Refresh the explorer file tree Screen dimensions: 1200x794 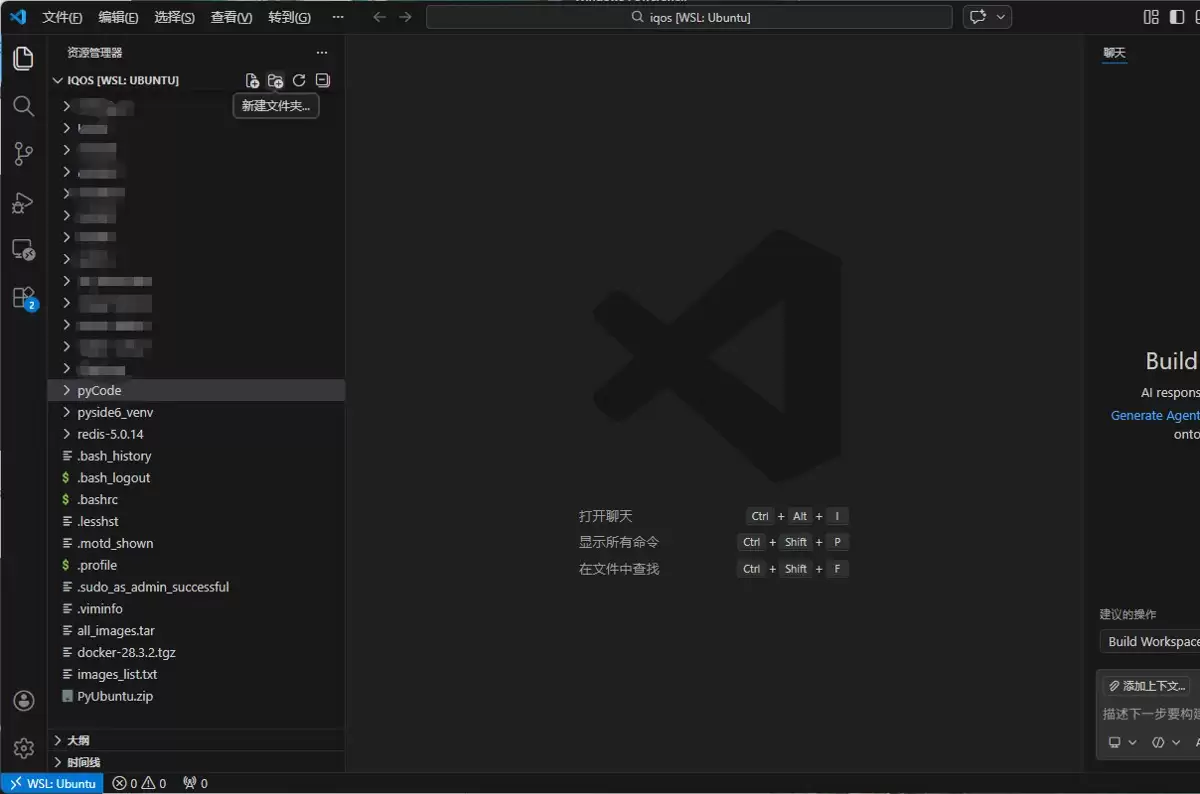[x=299, y=80]
